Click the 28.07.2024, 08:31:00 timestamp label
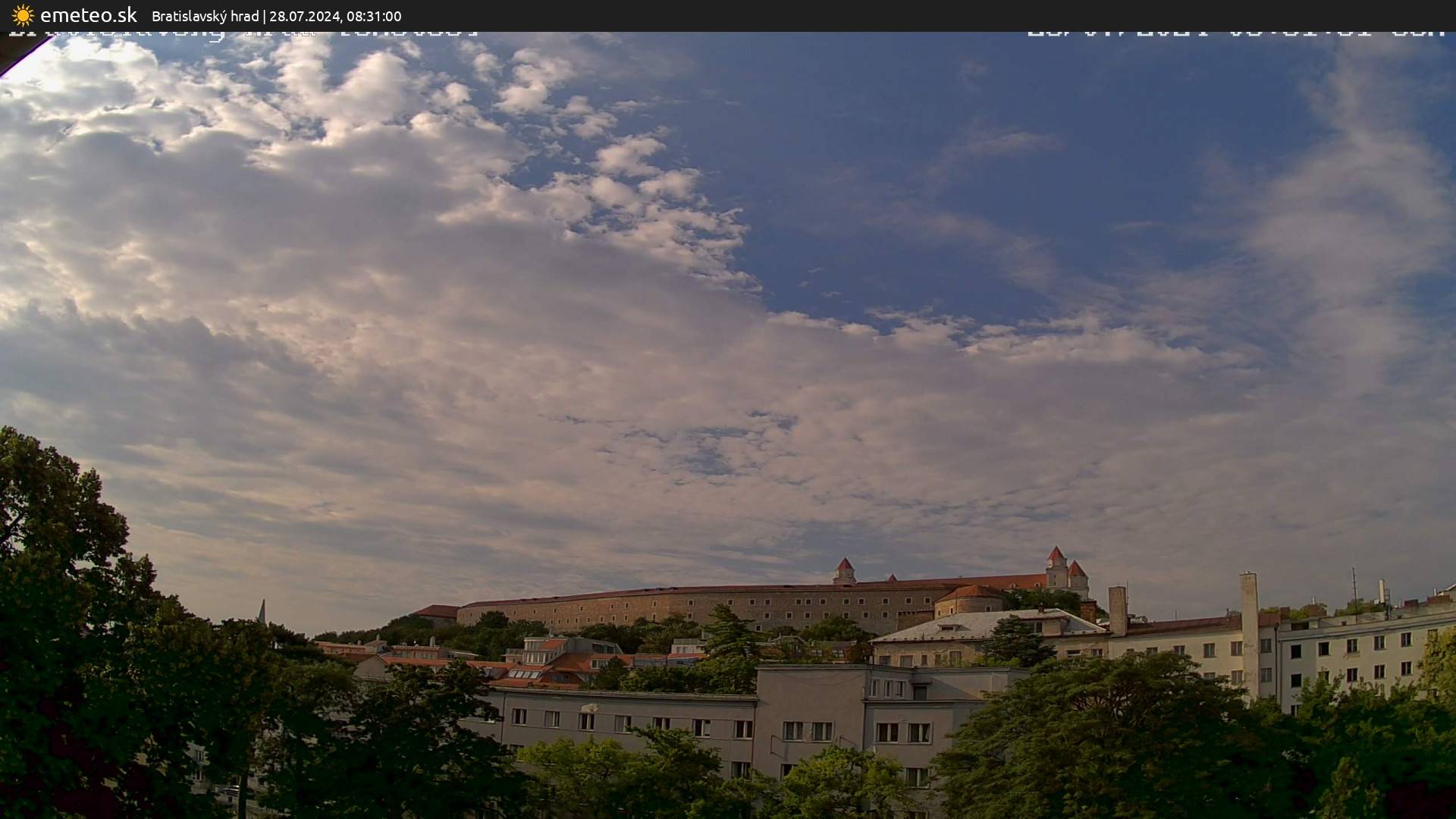 (x=335, y=16)
